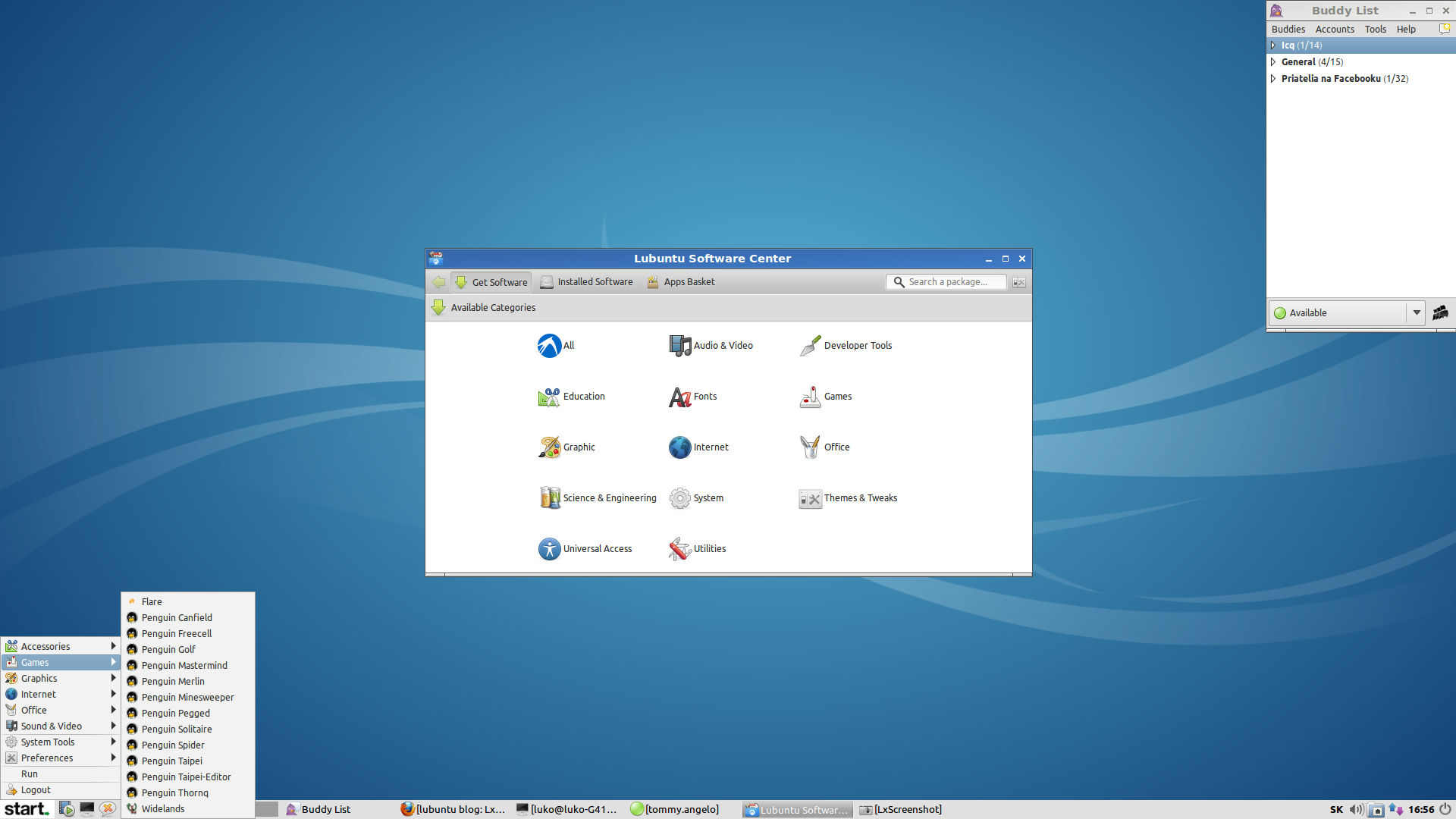Click the buddy icon selector beside Available status
Viewport: 1456px width, 819px height.
point(1440,312)
